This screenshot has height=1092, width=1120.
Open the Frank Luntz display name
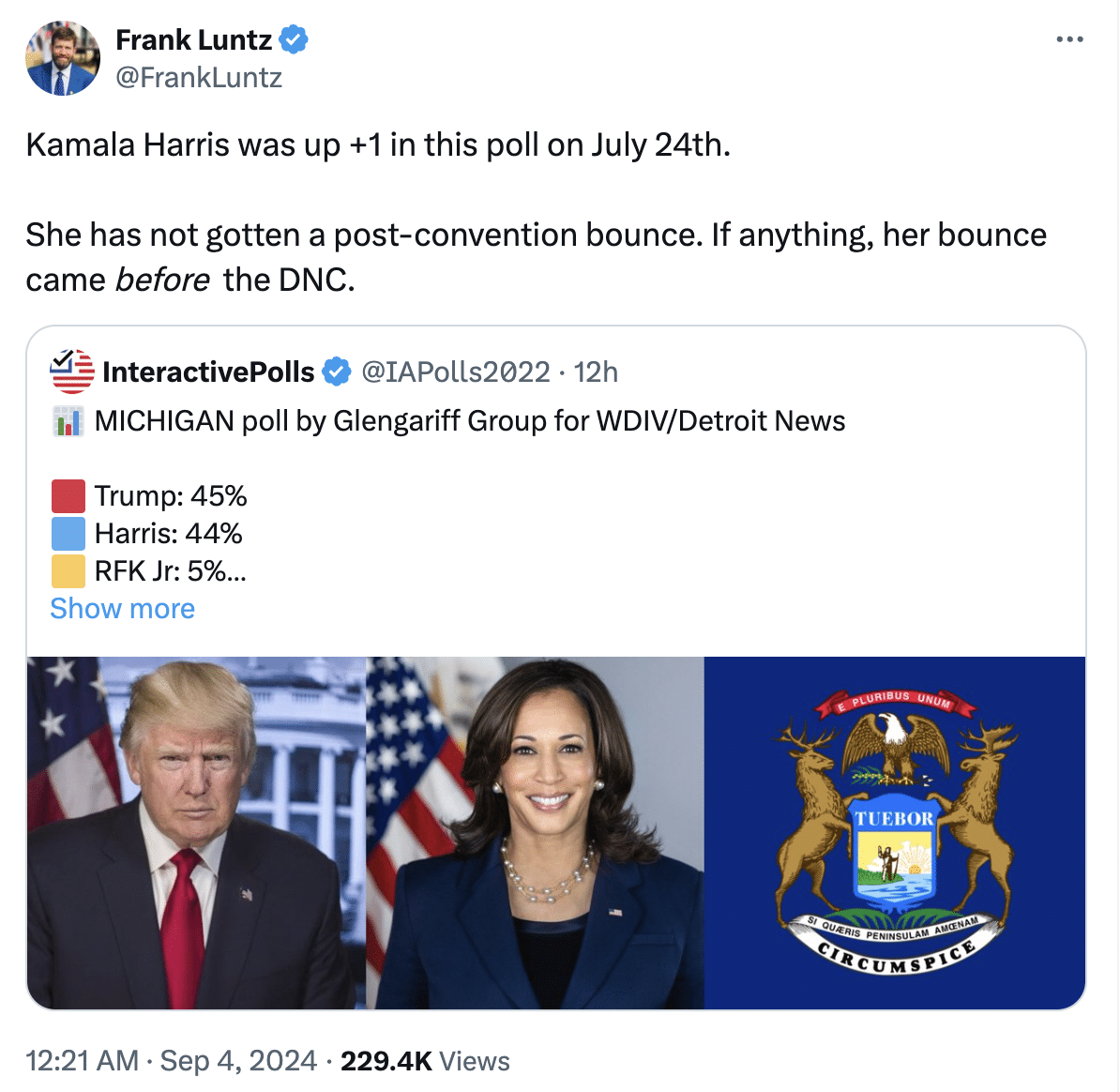pyautogui.click(x=193, y=40)
